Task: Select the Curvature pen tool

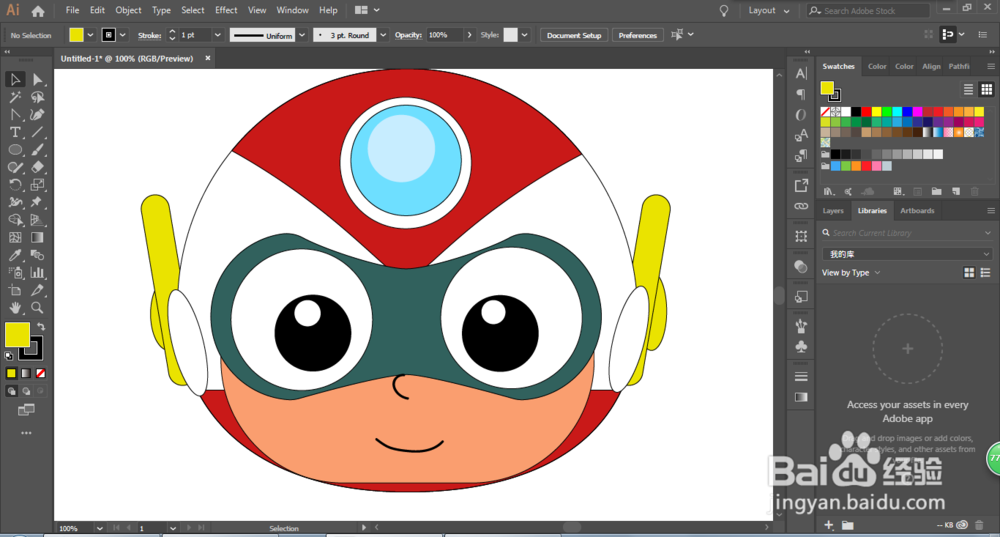Action: 37,115
